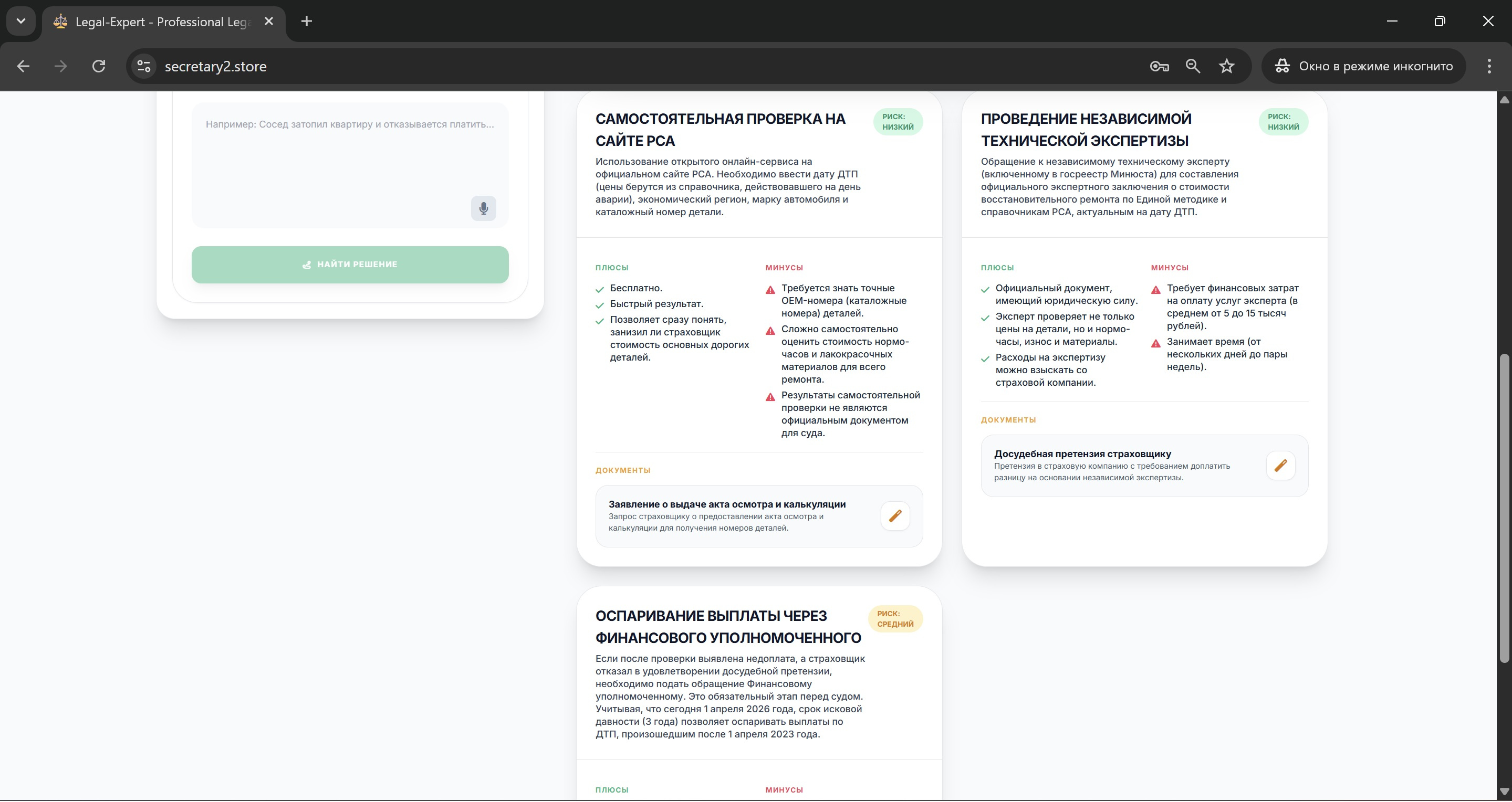Open the incognito window indicator
This screenshot has height=802, width=1512.
(x=1363, y=66)
